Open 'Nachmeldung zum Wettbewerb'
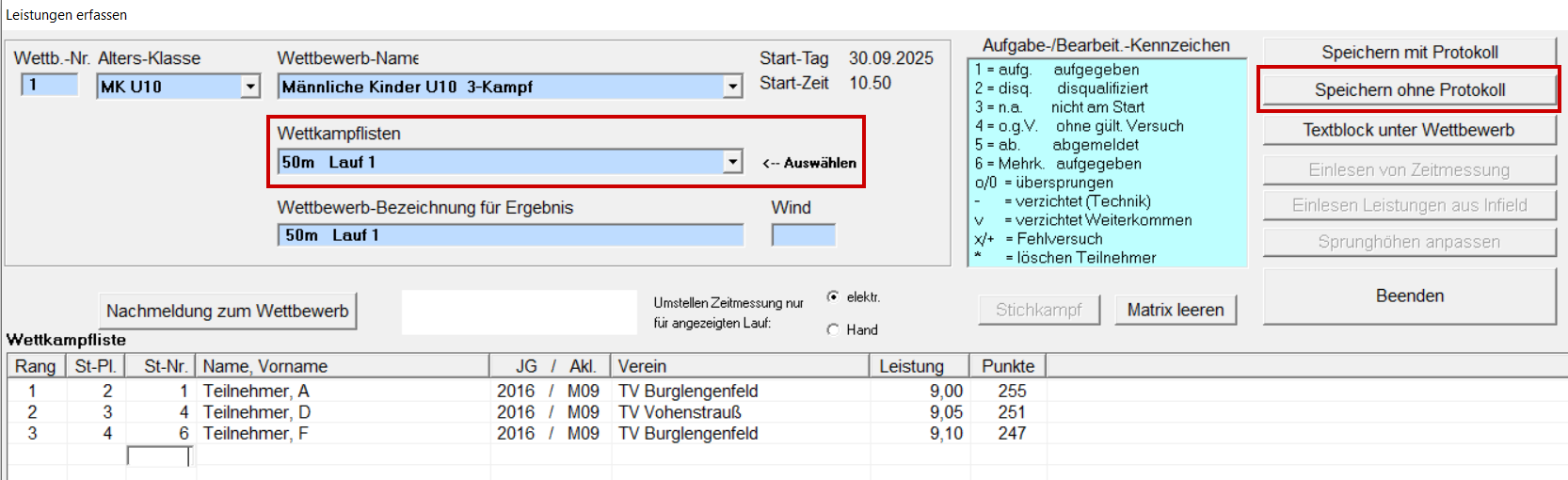Screen dimensions: 1568x480 [x=227, y=311]
